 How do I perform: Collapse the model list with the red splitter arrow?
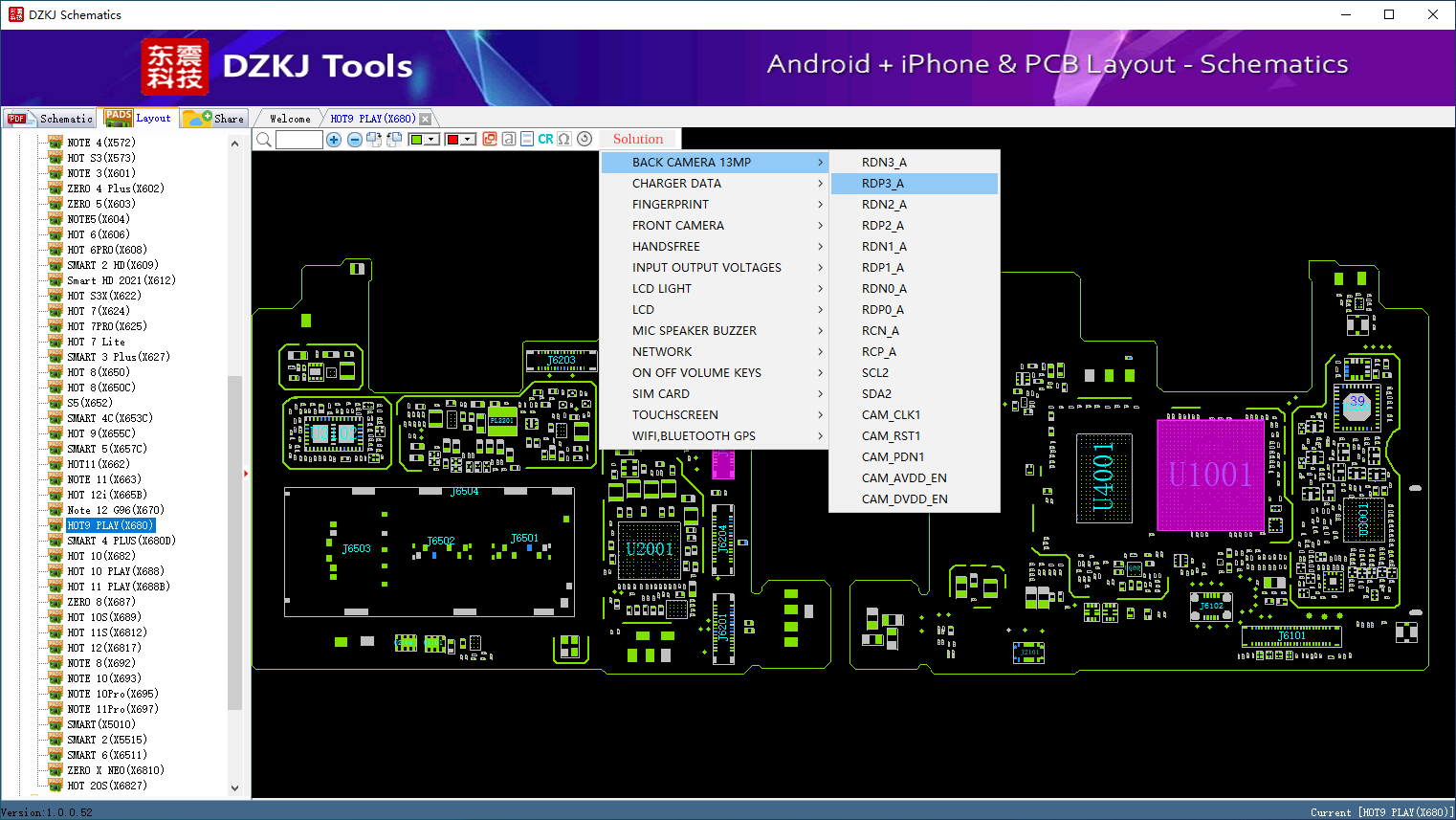point(246,473)
